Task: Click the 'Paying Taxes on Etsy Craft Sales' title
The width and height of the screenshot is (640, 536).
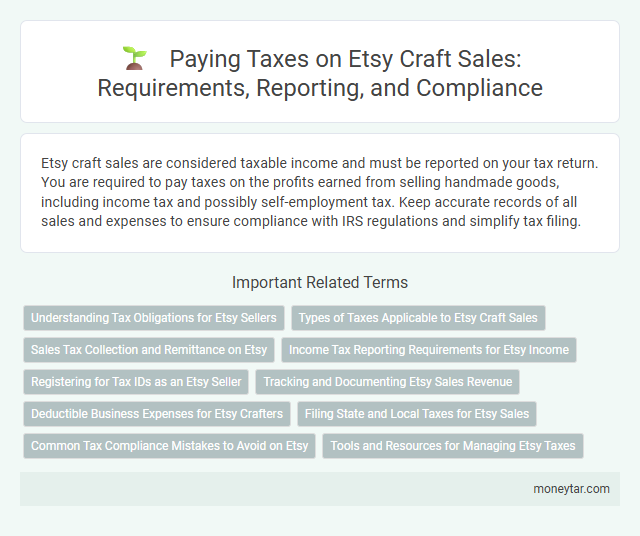Action: point(320,73)
